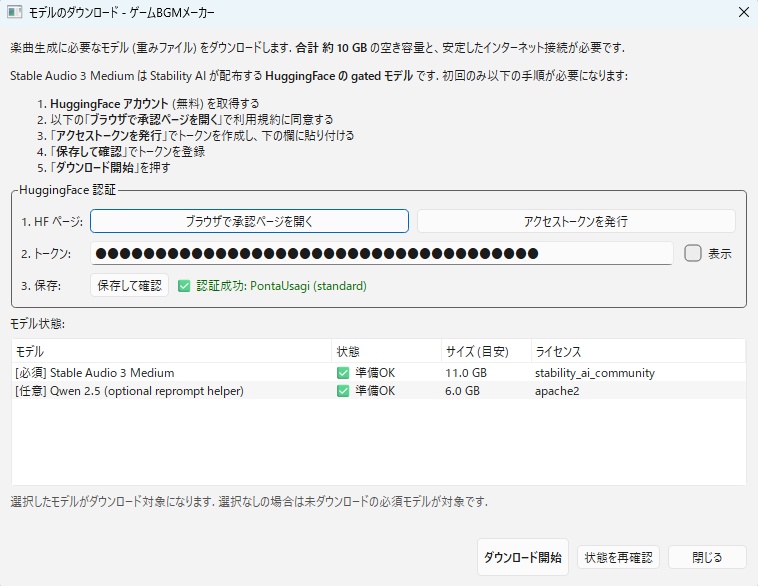
Task: Click 準備OK status in Stable Audio row
Action: [375, 373]
